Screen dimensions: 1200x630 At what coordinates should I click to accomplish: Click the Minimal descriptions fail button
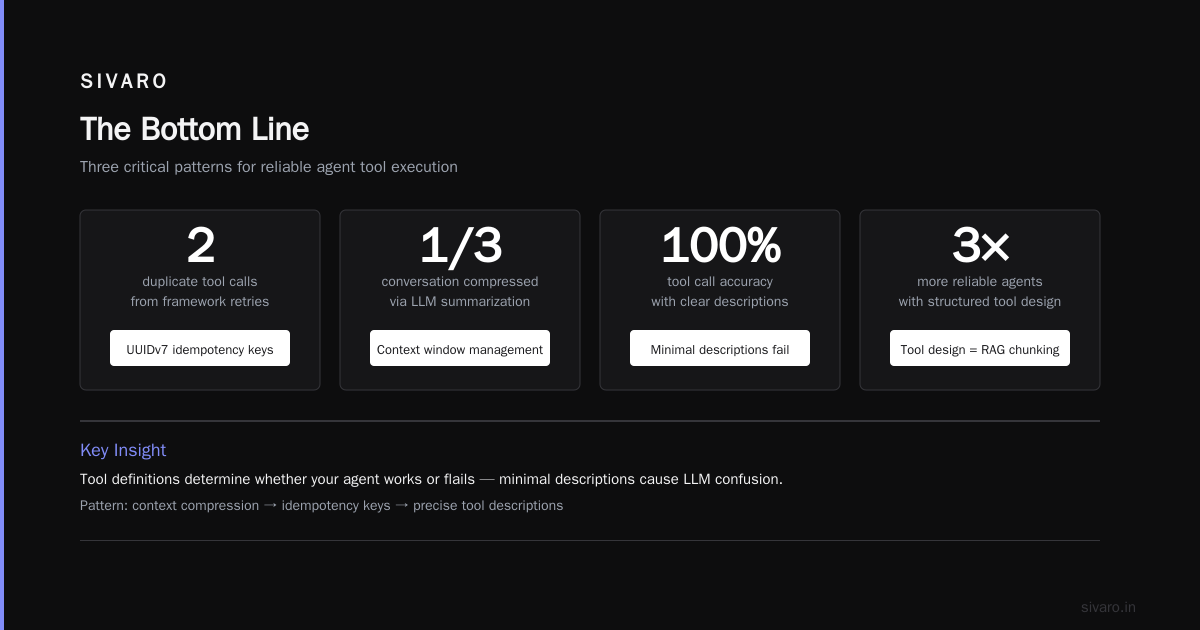[720, 349]
